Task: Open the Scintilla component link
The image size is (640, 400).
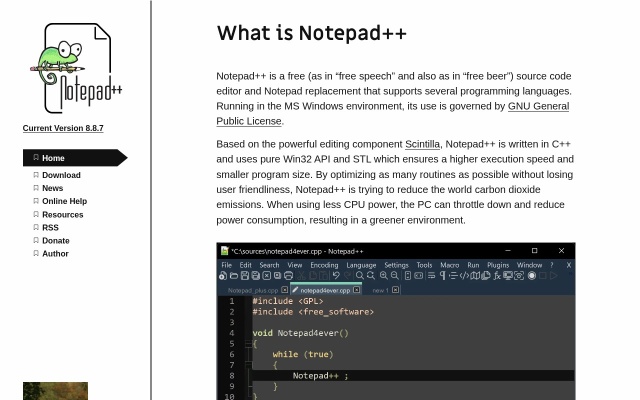Action: (x=422, y=144)
